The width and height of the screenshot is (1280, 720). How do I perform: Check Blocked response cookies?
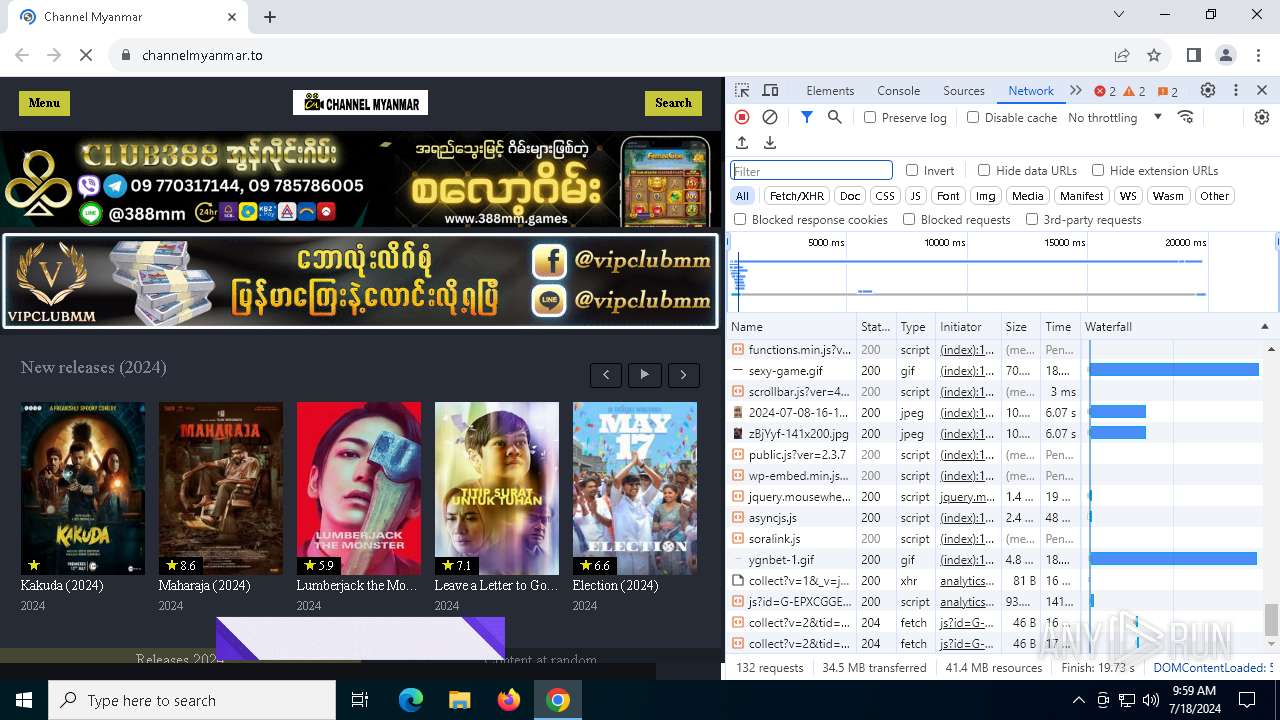point(740,219)
